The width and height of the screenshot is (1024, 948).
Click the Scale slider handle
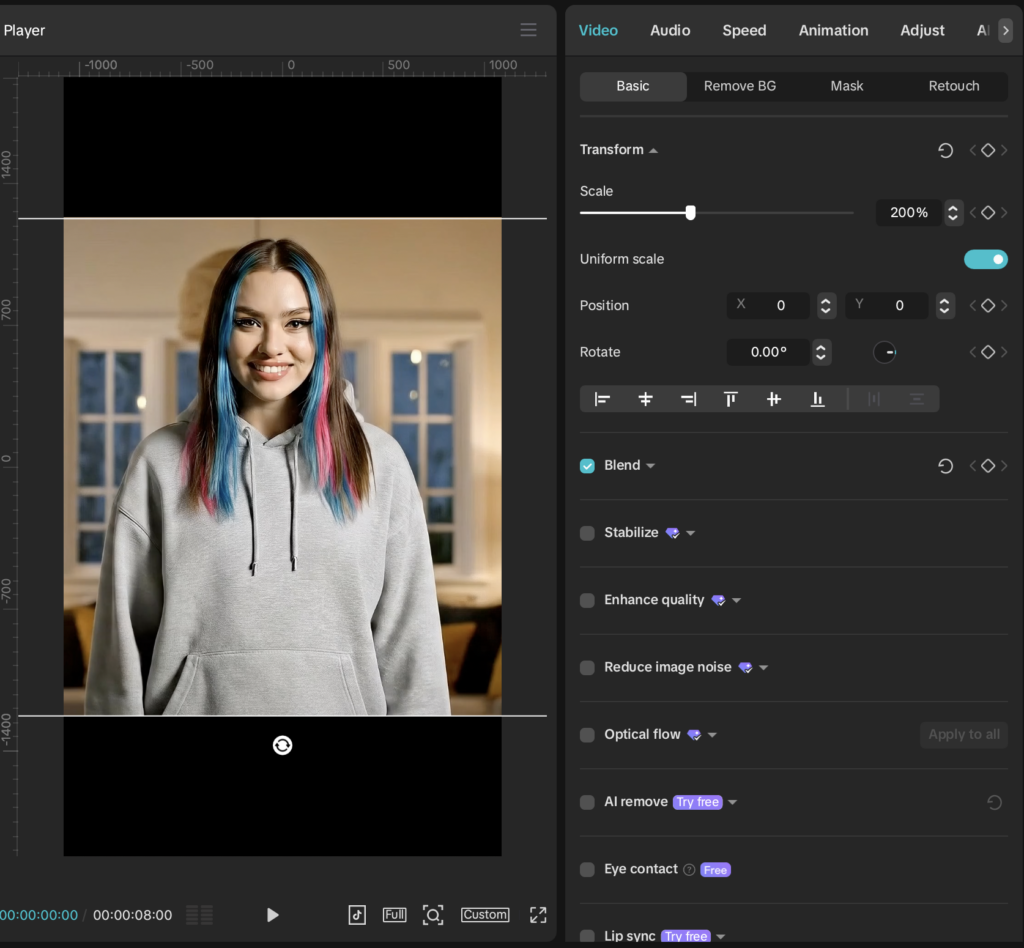tap(690, 212)
